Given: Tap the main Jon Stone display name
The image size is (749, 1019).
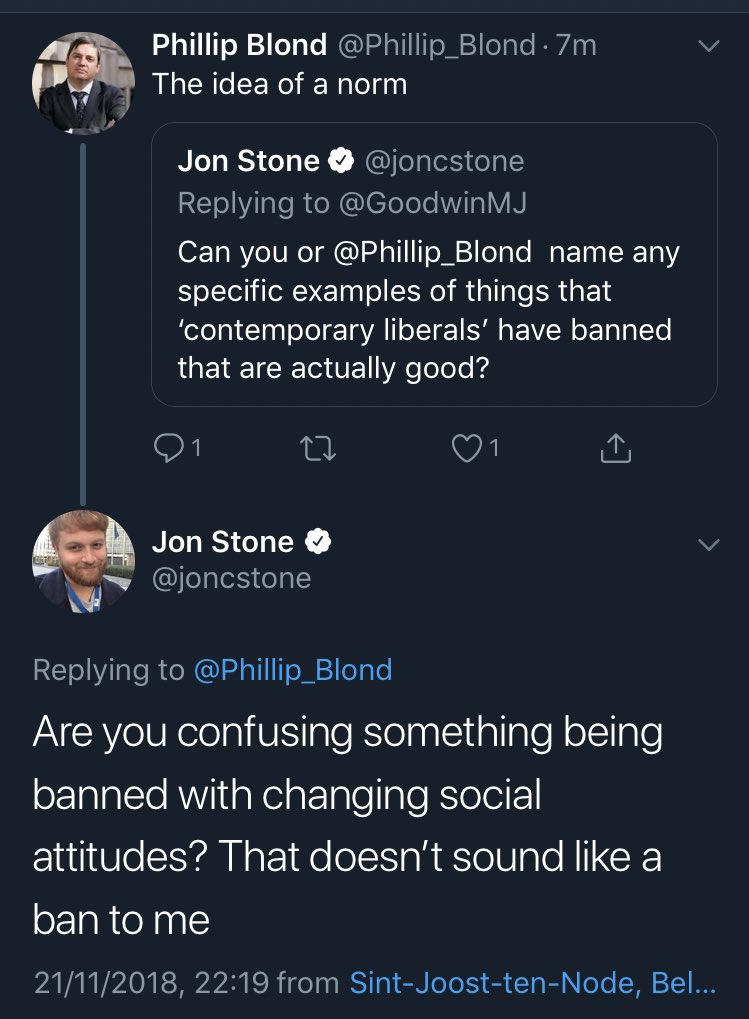Looking at the screenshot, I should pos(223,542).
